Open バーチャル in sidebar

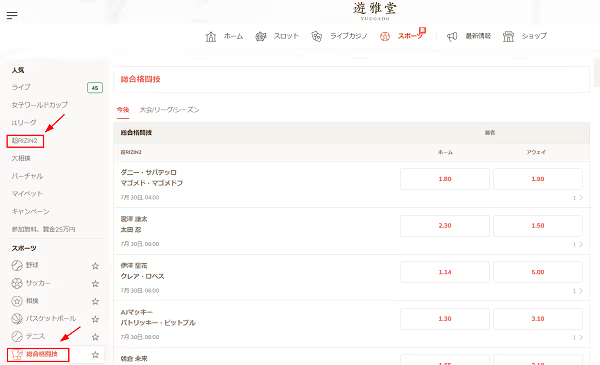click(27, 176)
